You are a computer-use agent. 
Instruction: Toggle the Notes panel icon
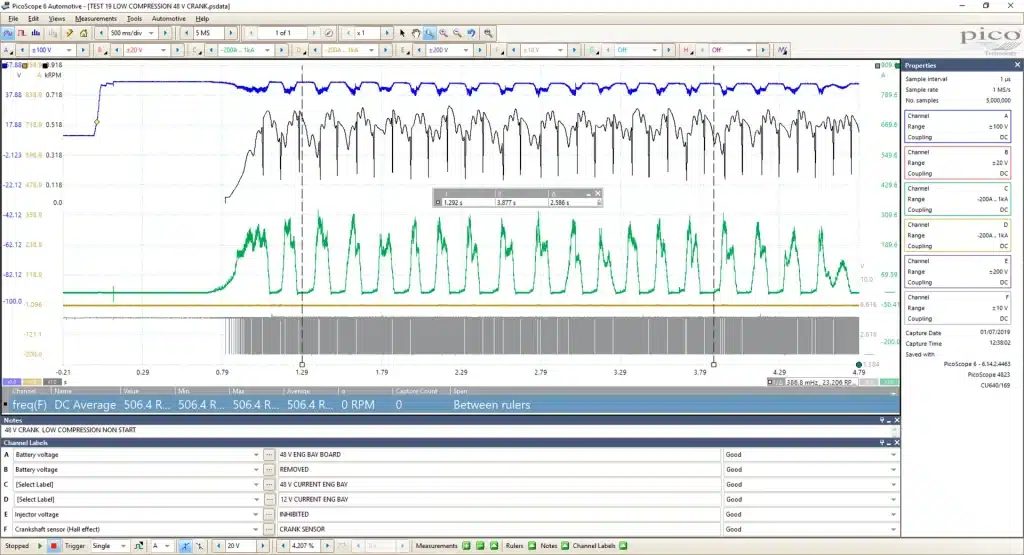(565, 546)
